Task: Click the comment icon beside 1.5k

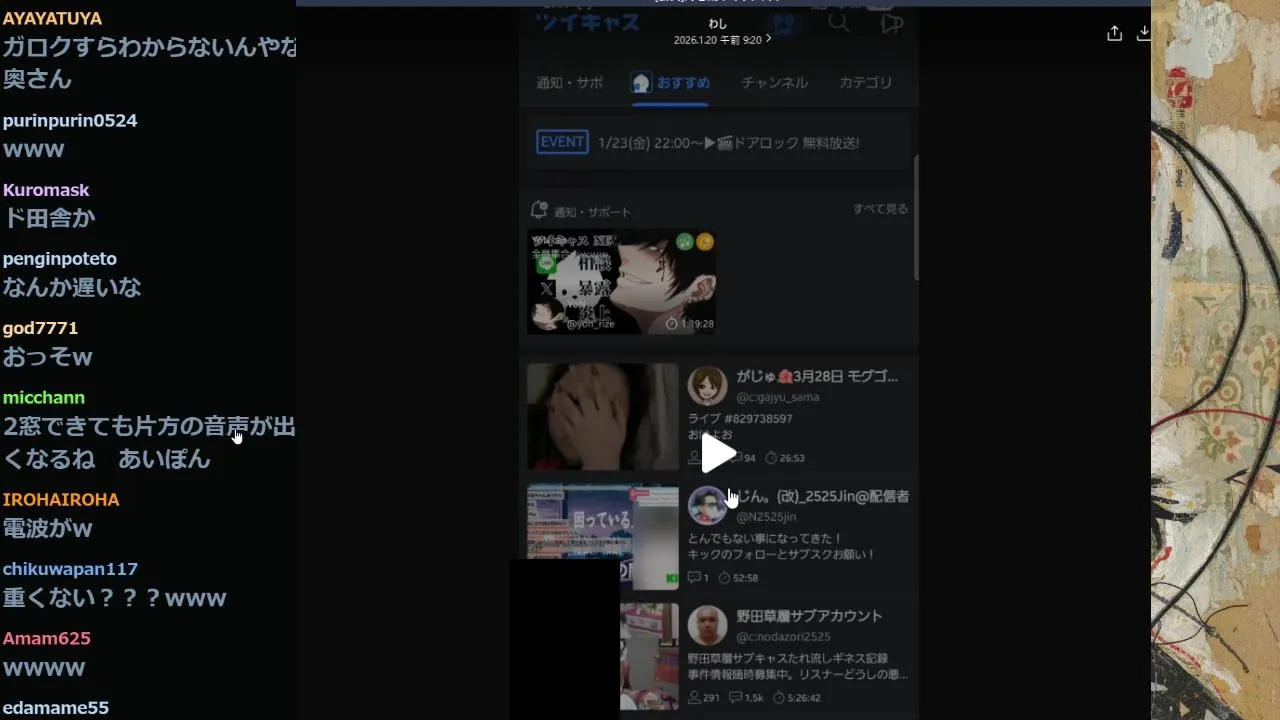Action: pyautogui.click(x=735, y=698)
